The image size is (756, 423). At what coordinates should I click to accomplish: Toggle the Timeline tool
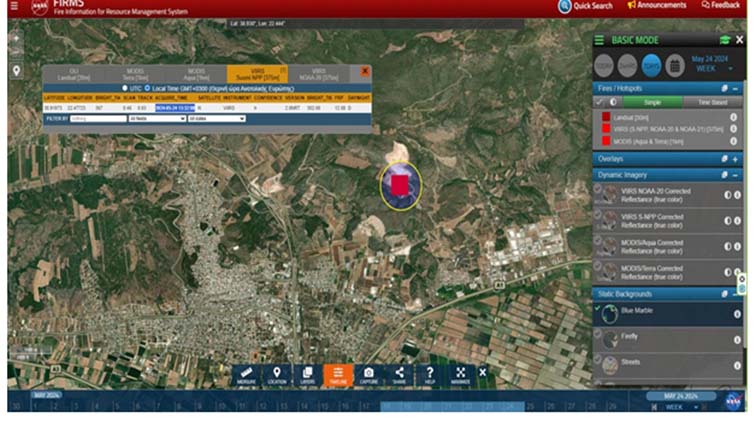338,375
